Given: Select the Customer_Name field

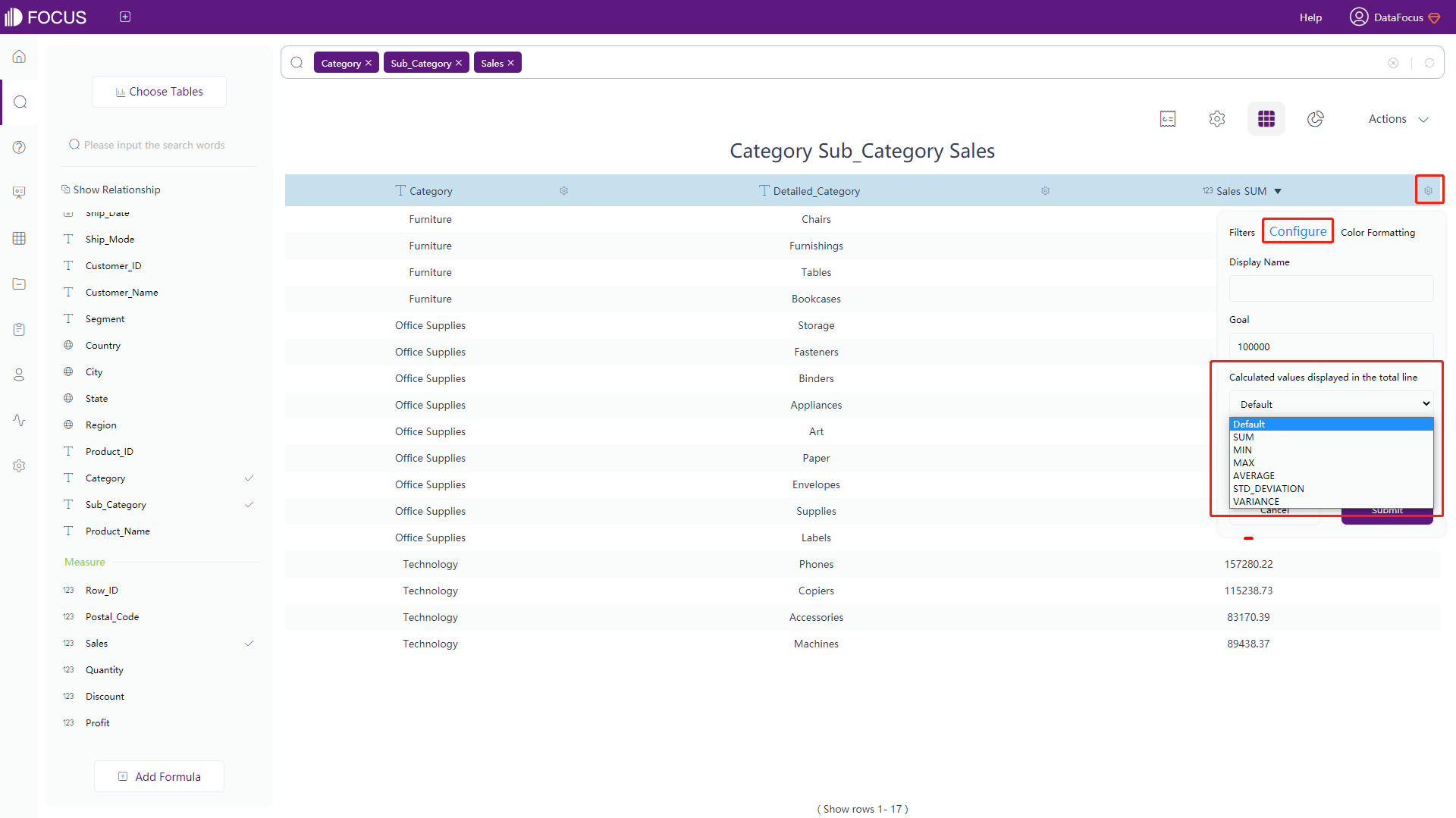Looking at the screenshot, I should tap(121, 293).
